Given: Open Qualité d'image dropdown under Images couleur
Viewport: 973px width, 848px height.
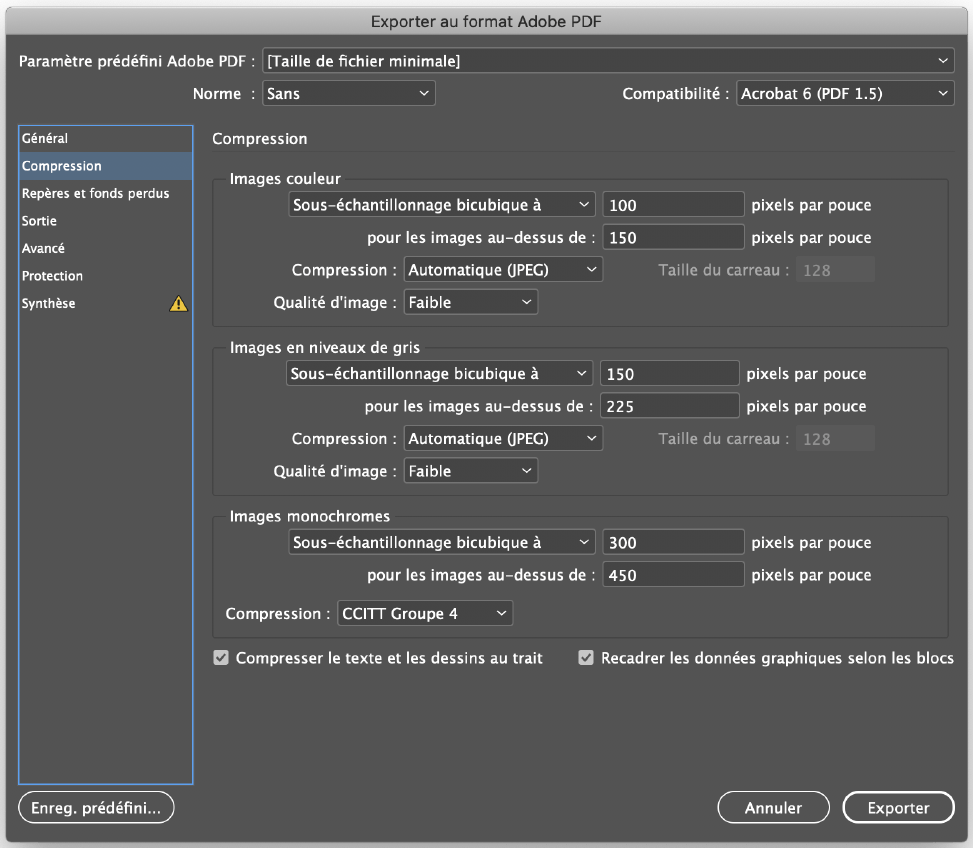Looking at the screenshot, I should coord(470,302).
